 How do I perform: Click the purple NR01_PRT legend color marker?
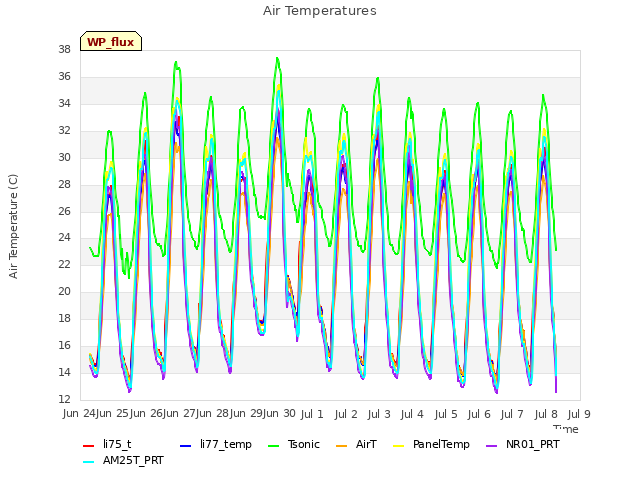coord(492,446)
